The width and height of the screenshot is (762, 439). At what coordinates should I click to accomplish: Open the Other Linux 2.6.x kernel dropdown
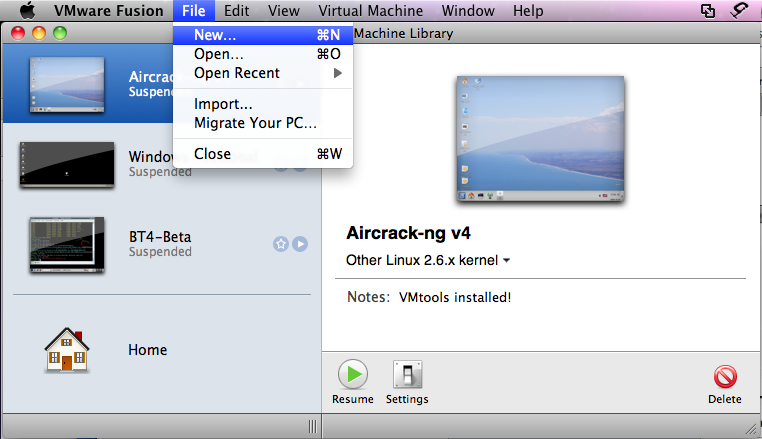[428, 261]
